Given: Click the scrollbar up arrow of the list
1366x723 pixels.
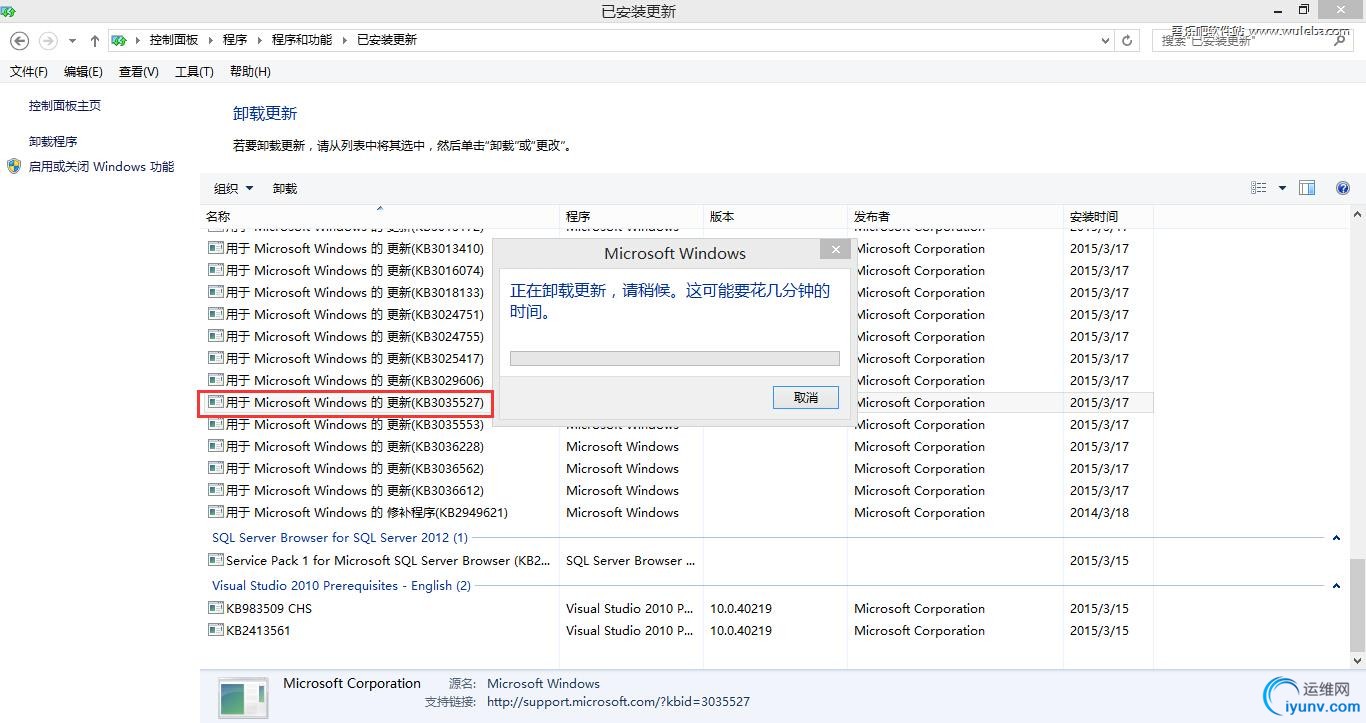Looking at the screenshot, I should point(1357,215).
